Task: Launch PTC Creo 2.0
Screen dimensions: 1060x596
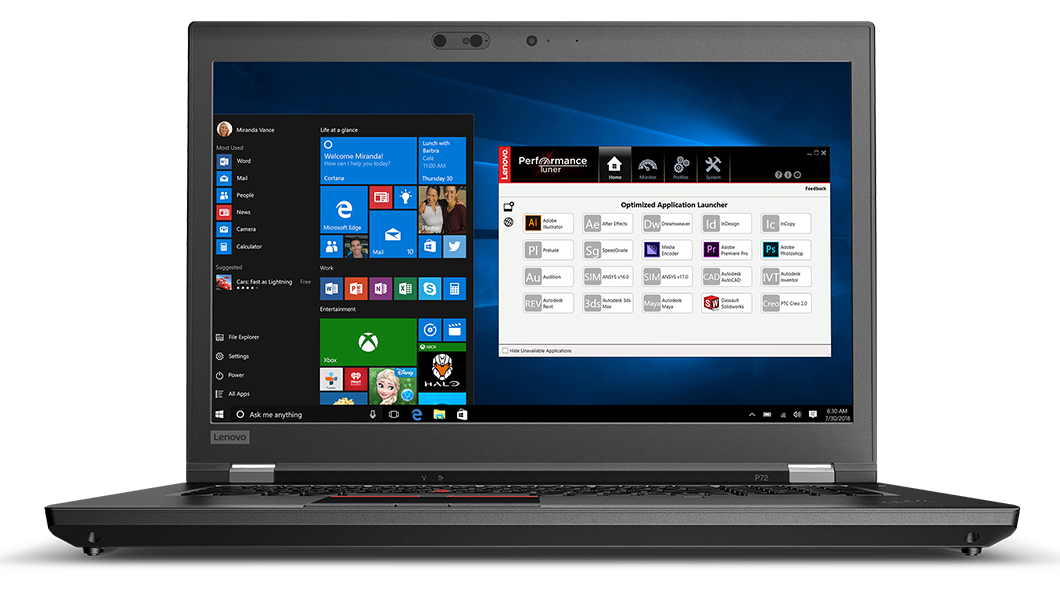Action: (785, 302)
